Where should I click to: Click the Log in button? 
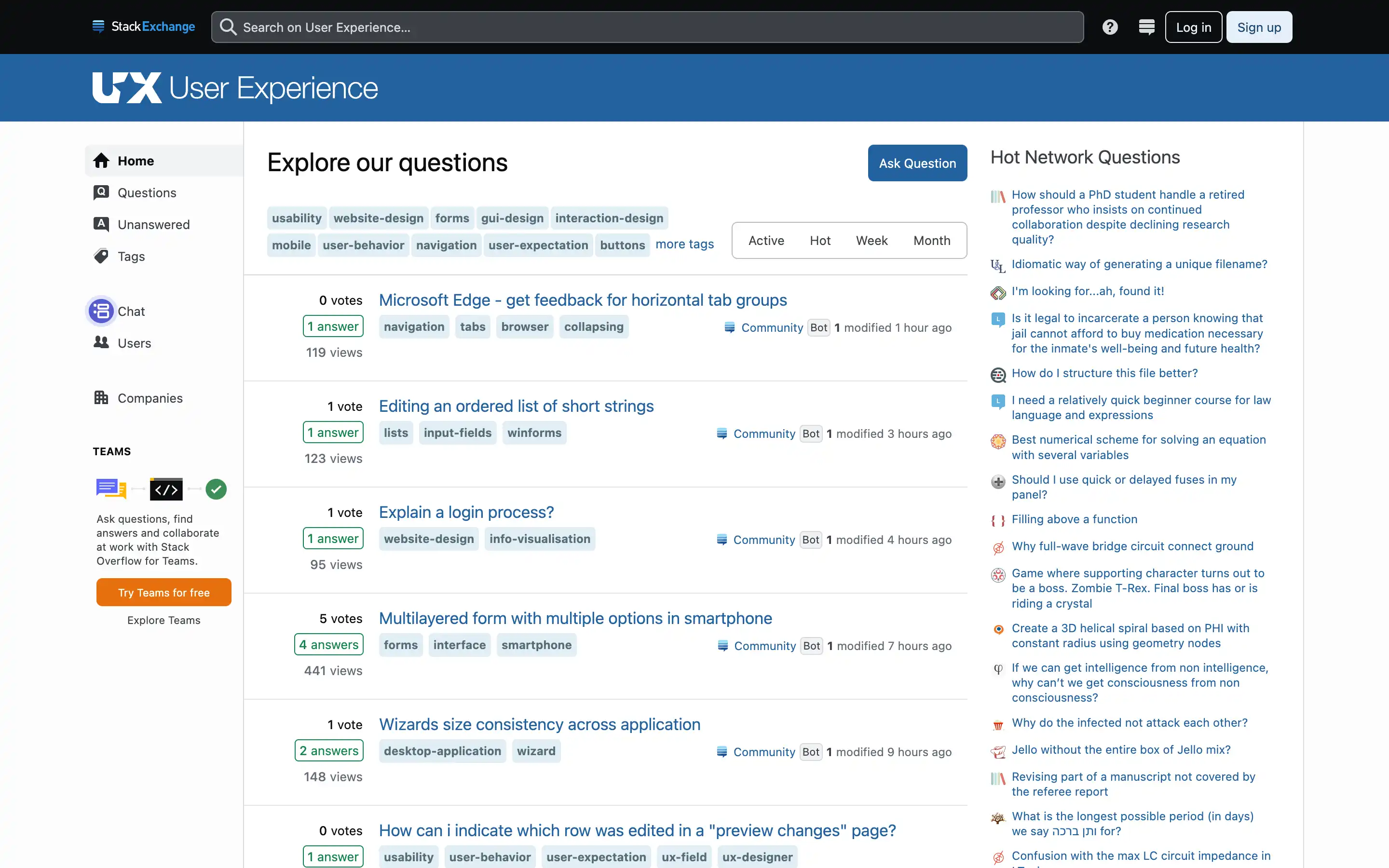1193,27
